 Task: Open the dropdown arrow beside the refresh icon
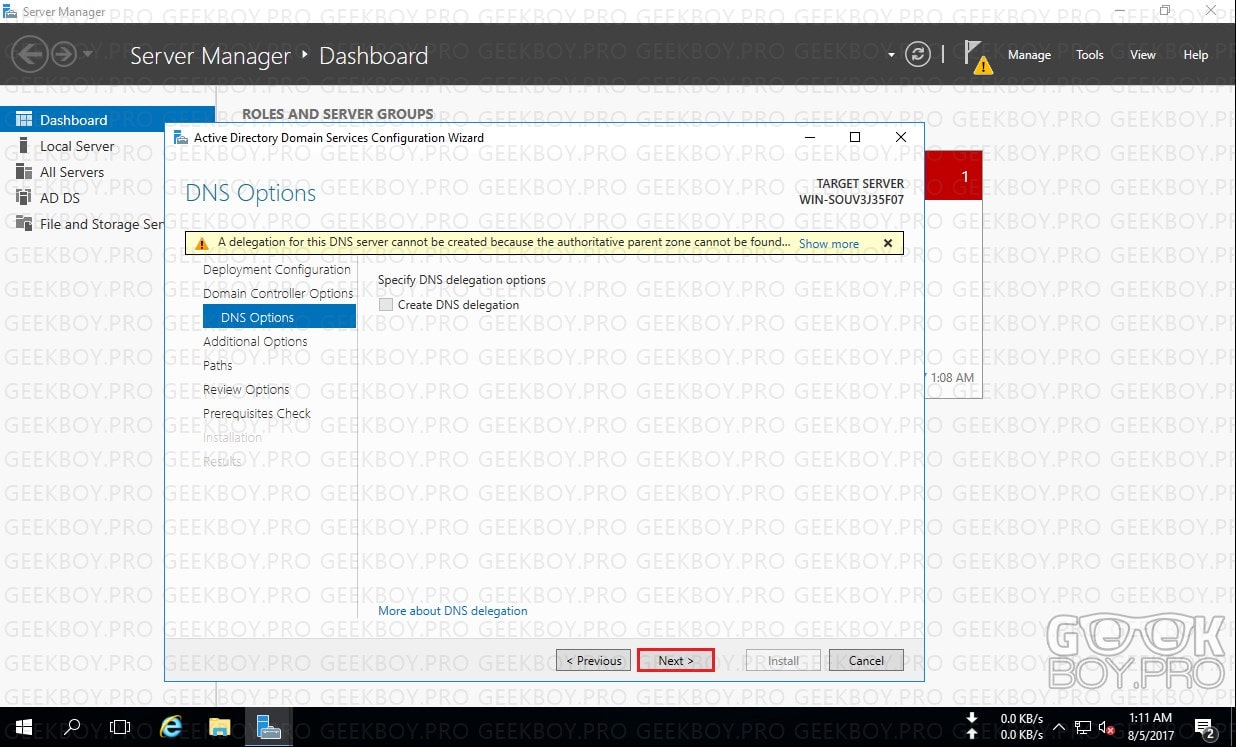(x=891, y=55)
